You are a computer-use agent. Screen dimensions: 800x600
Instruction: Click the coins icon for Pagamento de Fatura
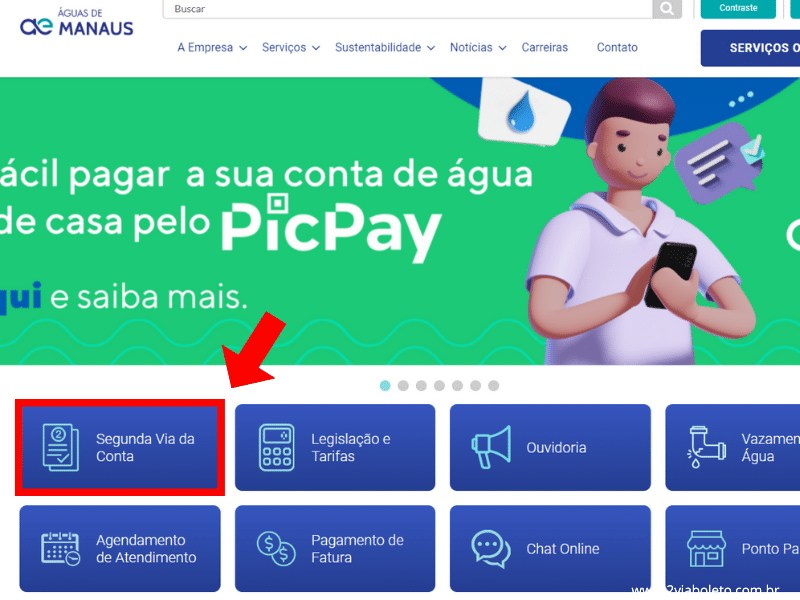[276, 548]
